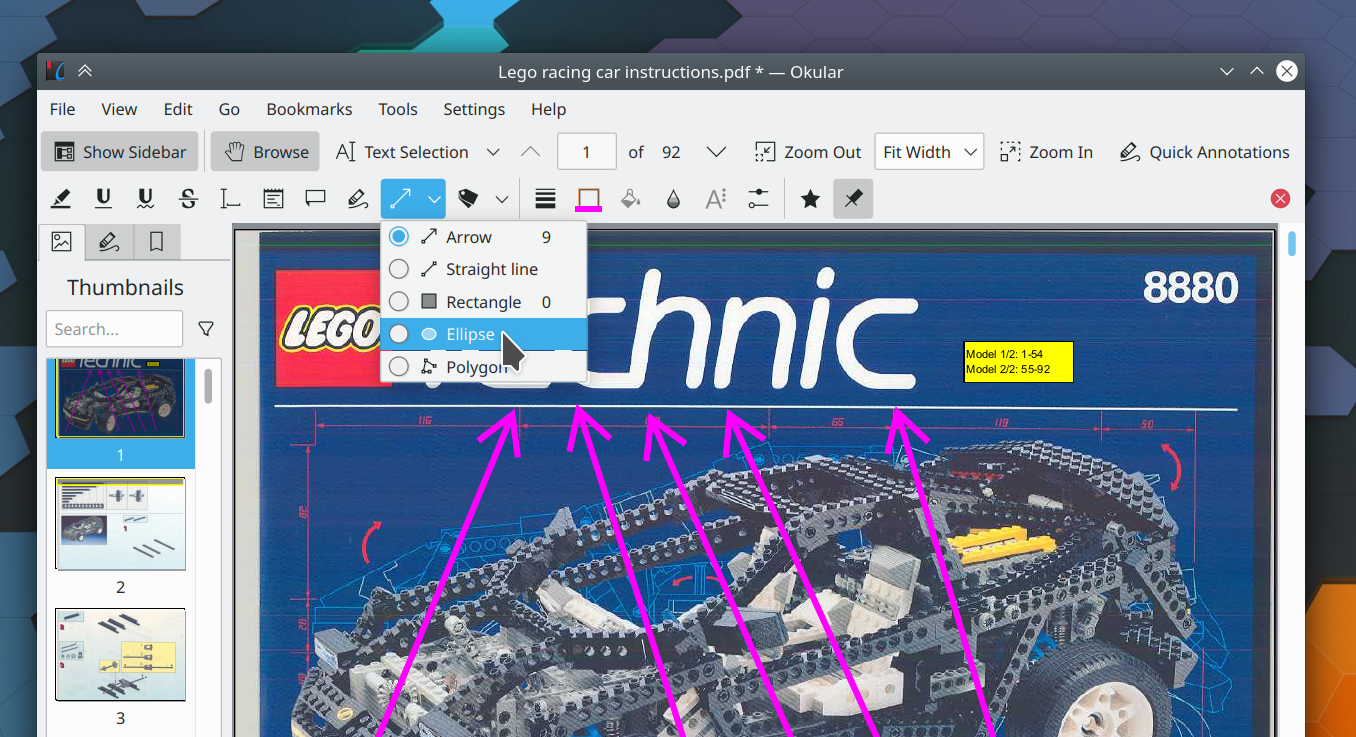Select the Typewriter annotation tool
Viewport: 1356px width, 737px height.
pos(230,198)
